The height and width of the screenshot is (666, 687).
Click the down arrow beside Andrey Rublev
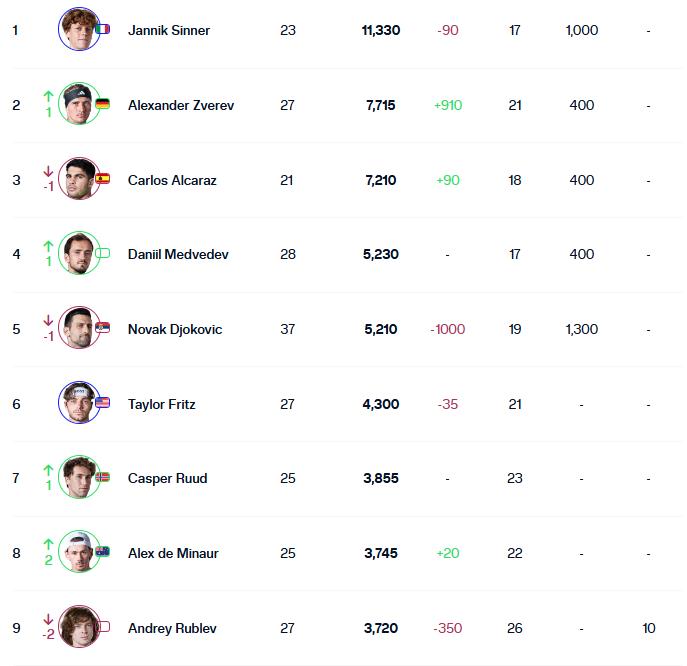click(x=48, y=620)
